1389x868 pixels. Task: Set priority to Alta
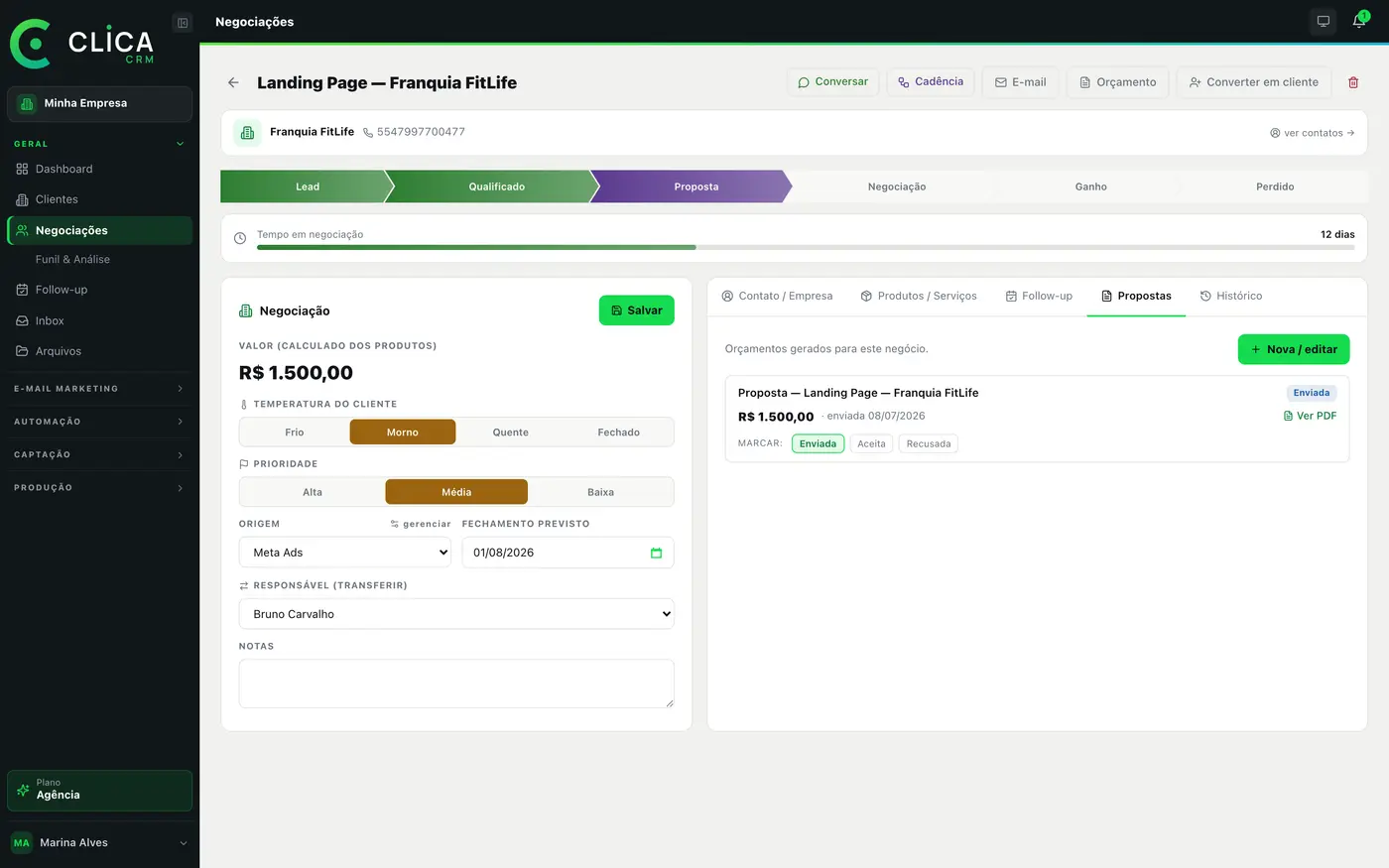(313, 492)
